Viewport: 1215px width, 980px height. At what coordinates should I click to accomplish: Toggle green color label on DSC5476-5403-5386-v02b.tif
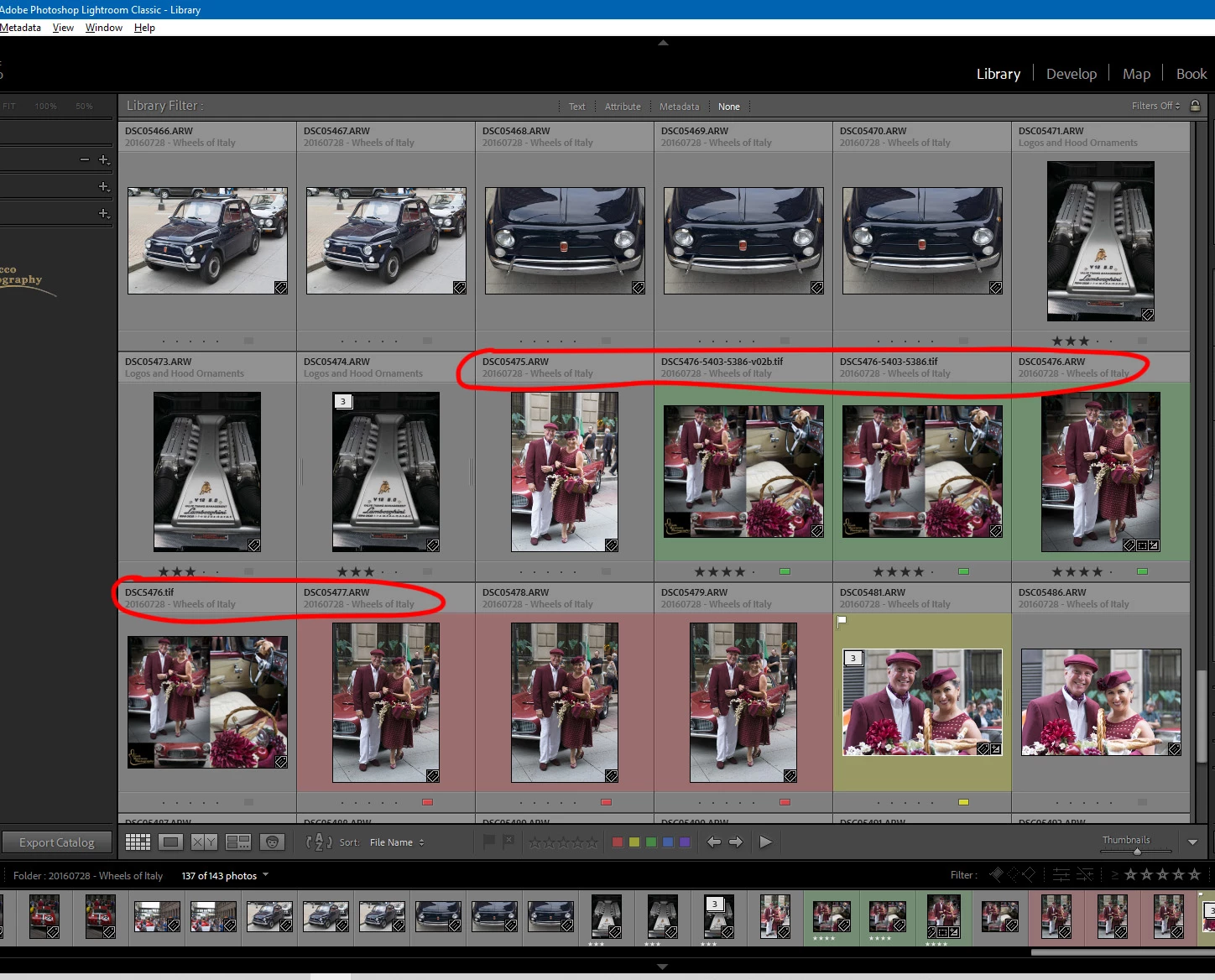coord(785,571)
